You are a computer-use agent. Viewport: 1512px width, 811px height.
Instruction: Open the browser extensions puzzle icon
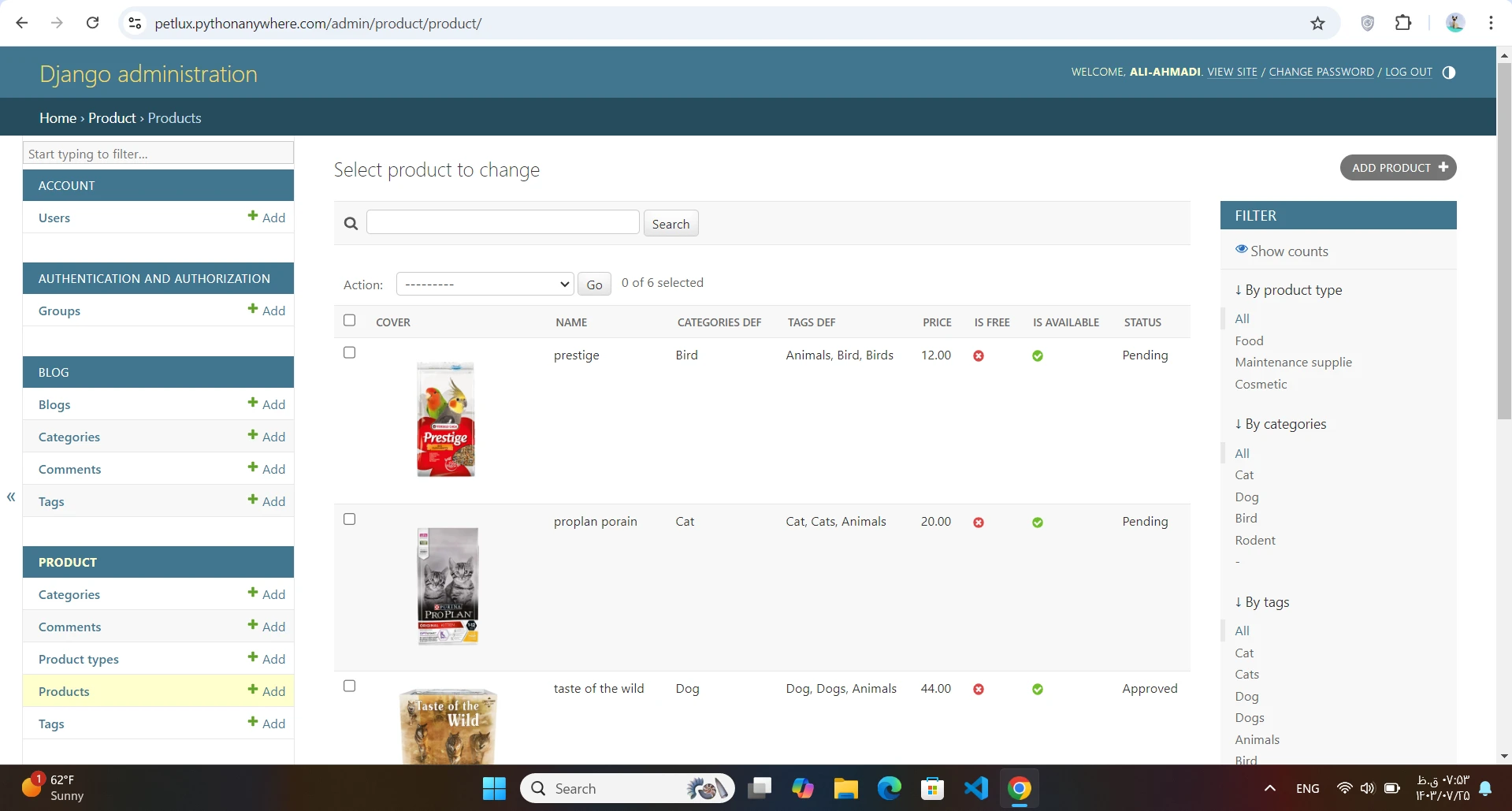click(1402, 24)
